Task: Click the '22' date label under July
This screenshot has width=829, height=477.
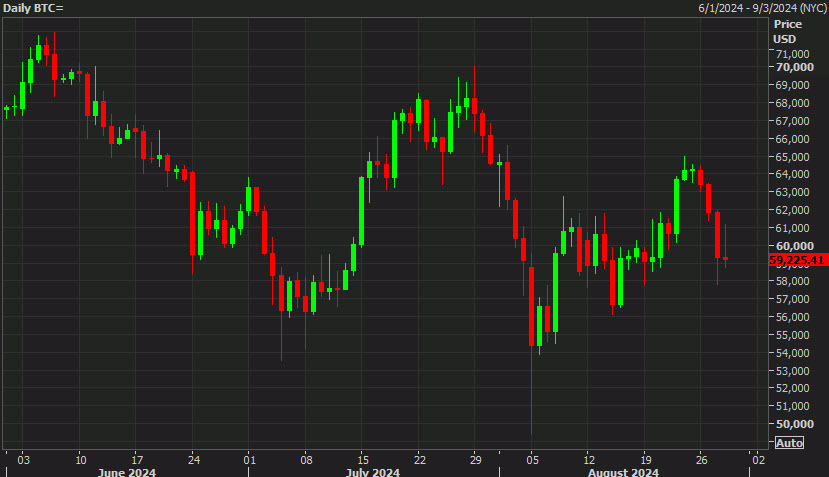Action: (419, 460)
